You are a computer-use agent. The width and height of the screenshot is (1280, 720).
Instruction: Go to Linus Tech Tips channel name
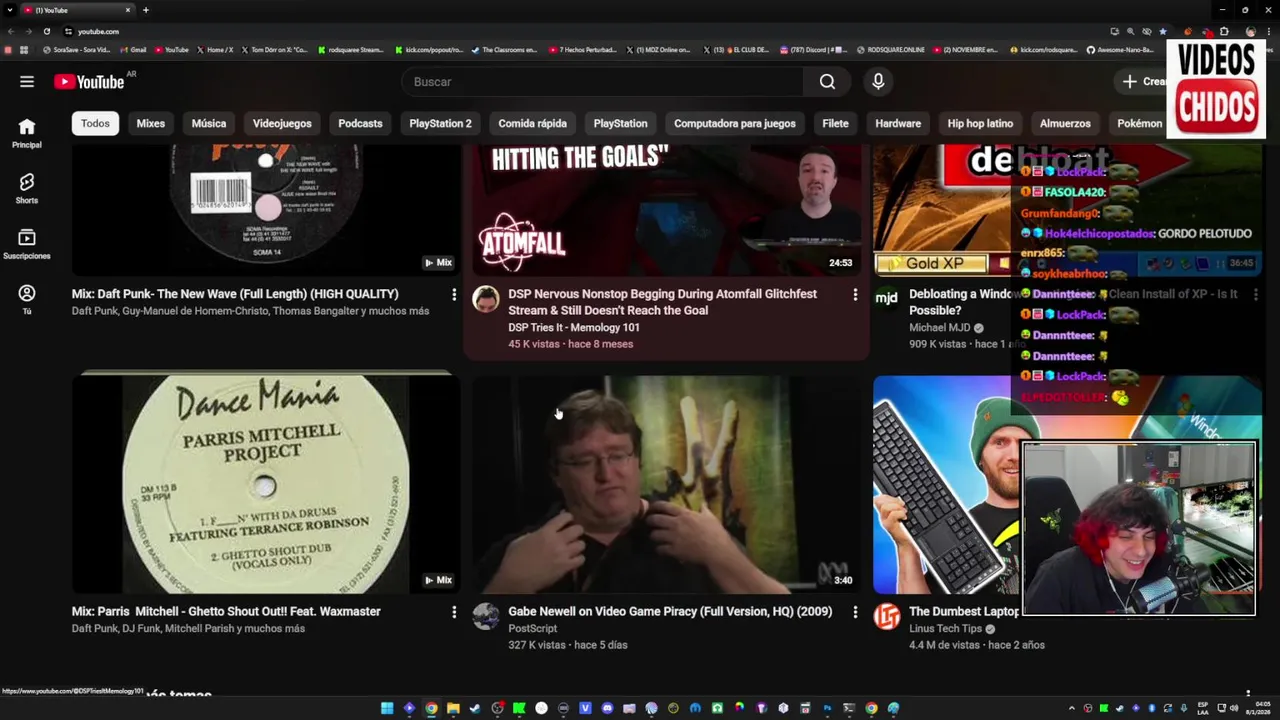[x=945, y=629]
